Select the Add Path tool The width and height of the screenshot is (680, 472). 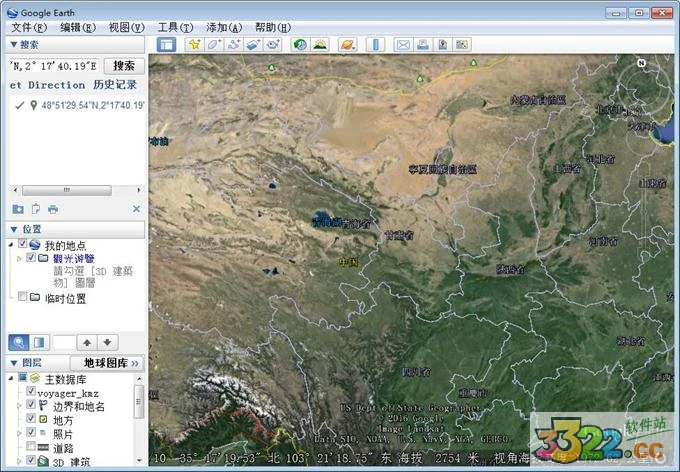[x=234, y=44]
